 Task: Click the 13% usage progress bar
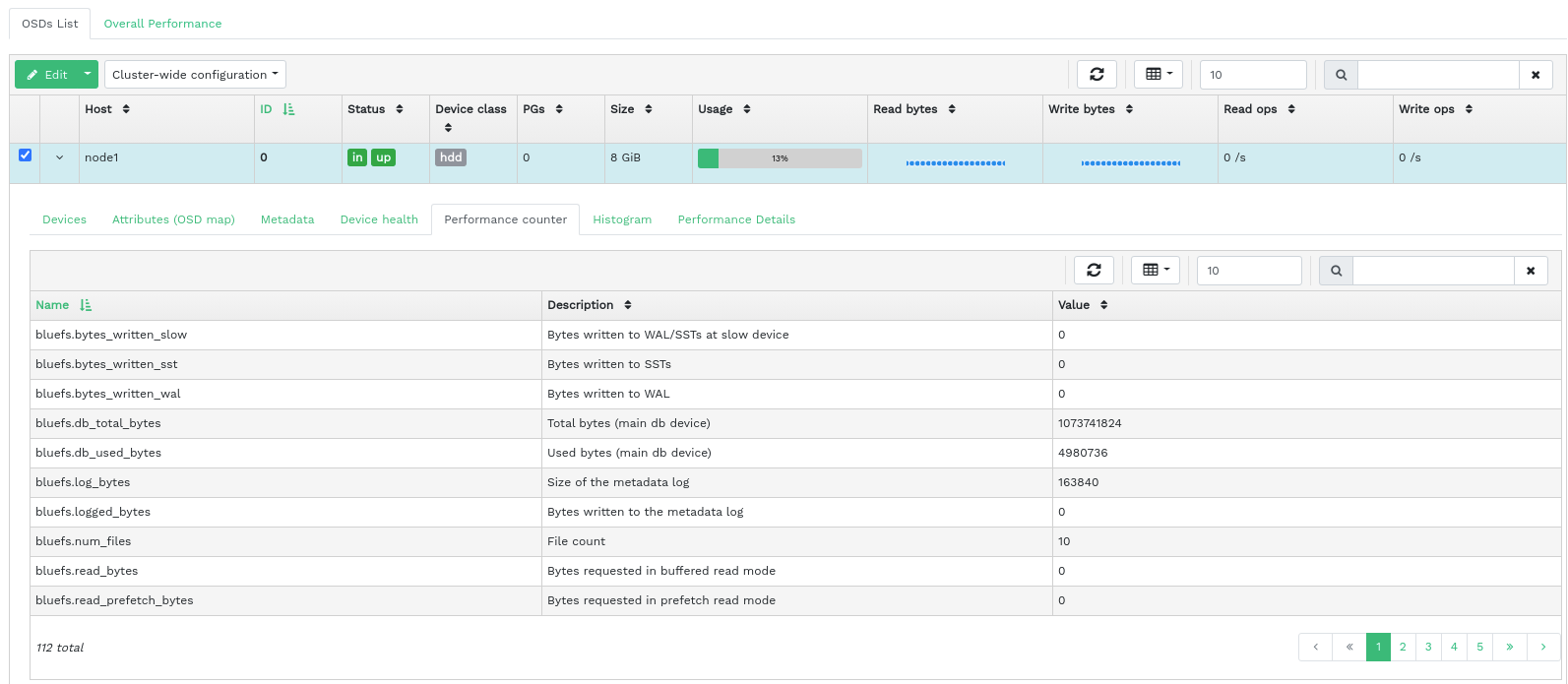coord(780,158)
